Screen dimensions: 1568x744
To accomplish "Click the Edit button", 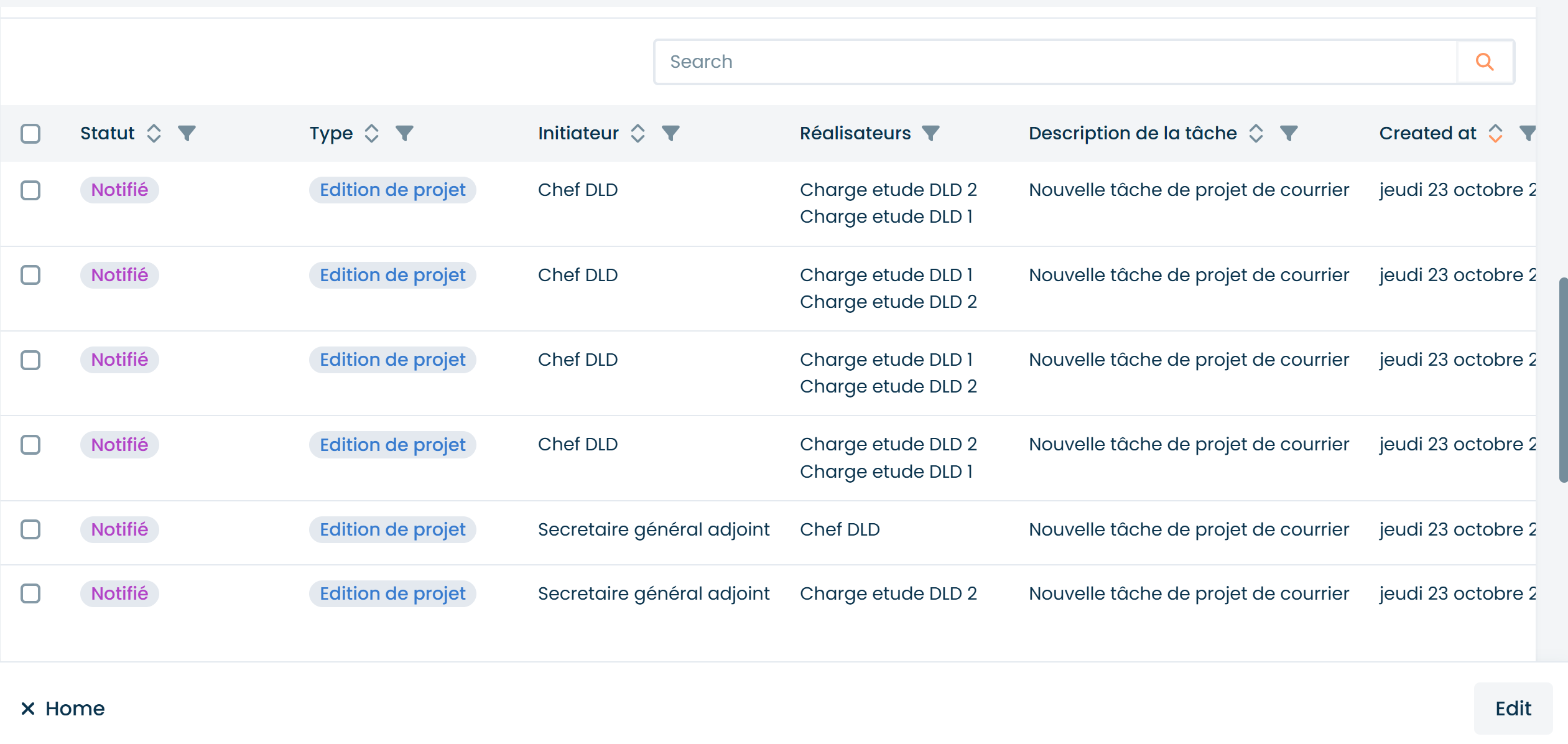I will (1513, 708).
